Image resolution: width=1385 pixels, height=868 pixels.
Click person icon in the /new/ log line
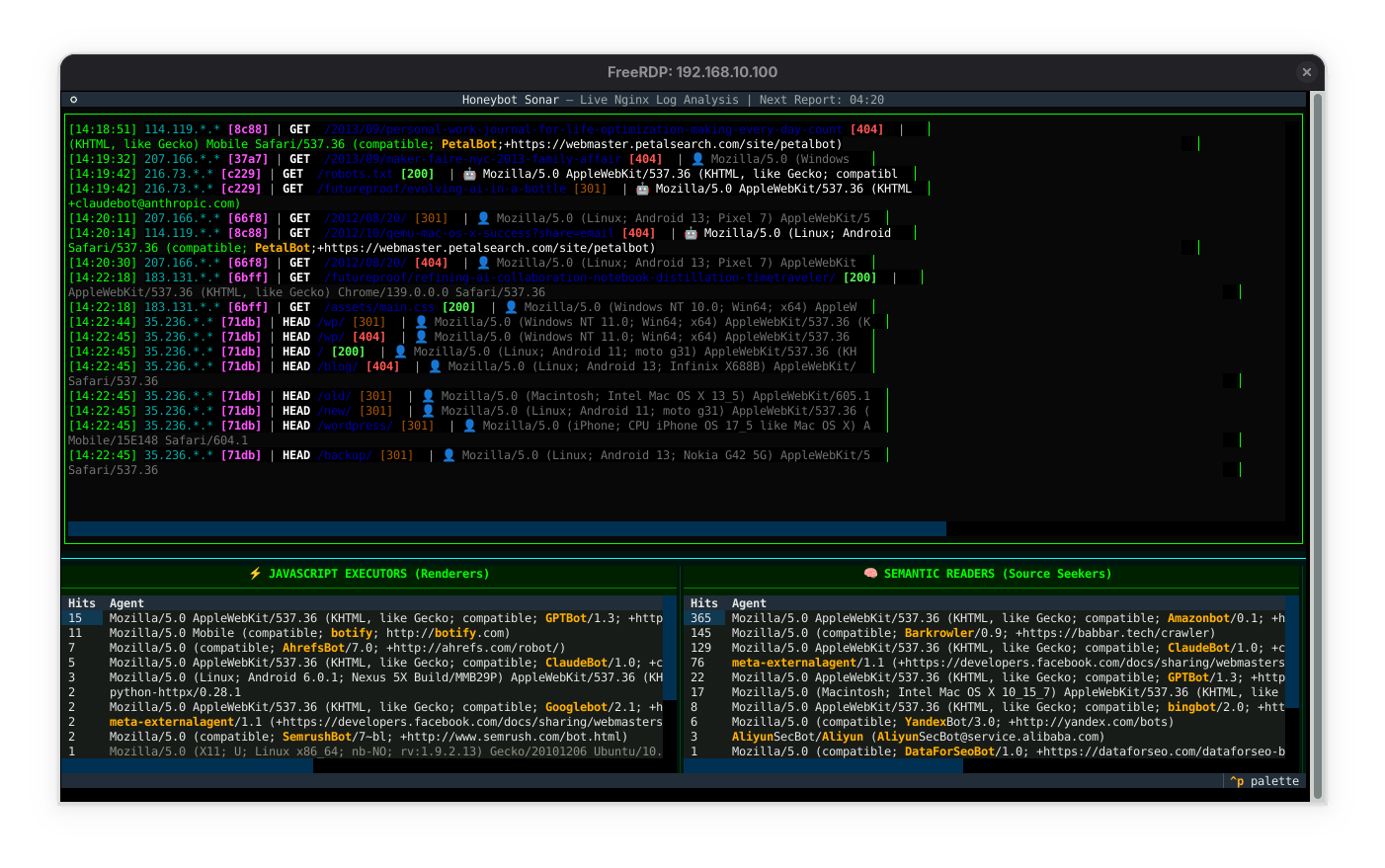(x=428, y=411)
